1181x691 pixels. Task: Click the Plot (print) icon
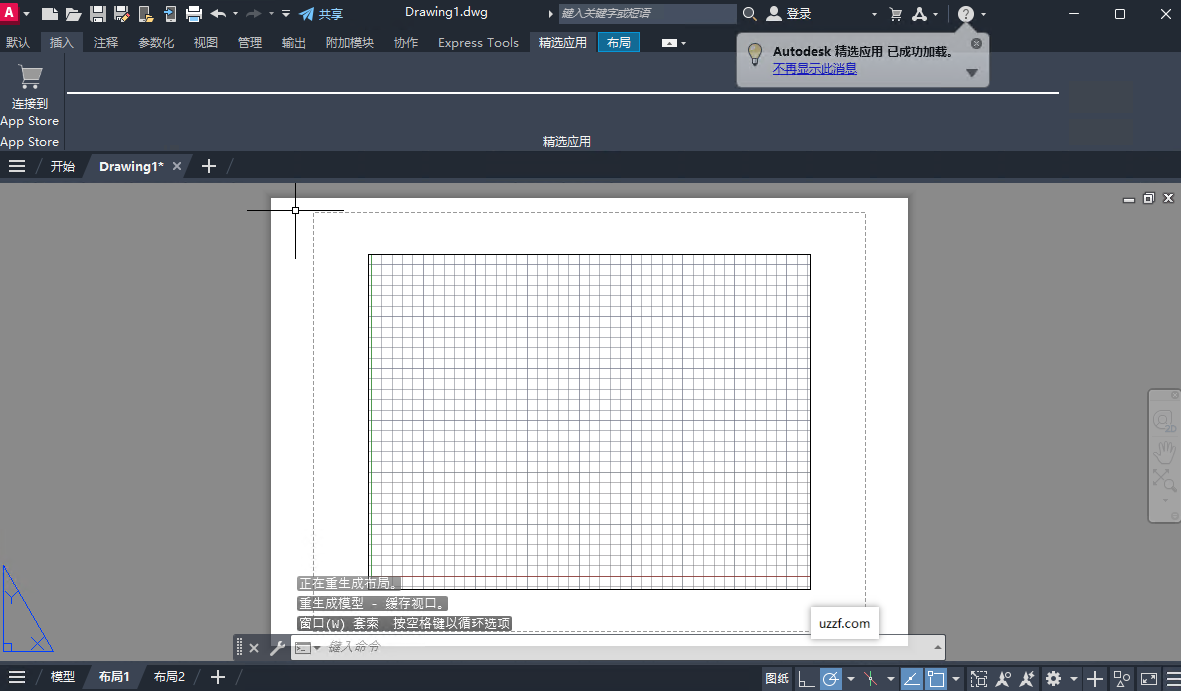[x=194, y=13]
